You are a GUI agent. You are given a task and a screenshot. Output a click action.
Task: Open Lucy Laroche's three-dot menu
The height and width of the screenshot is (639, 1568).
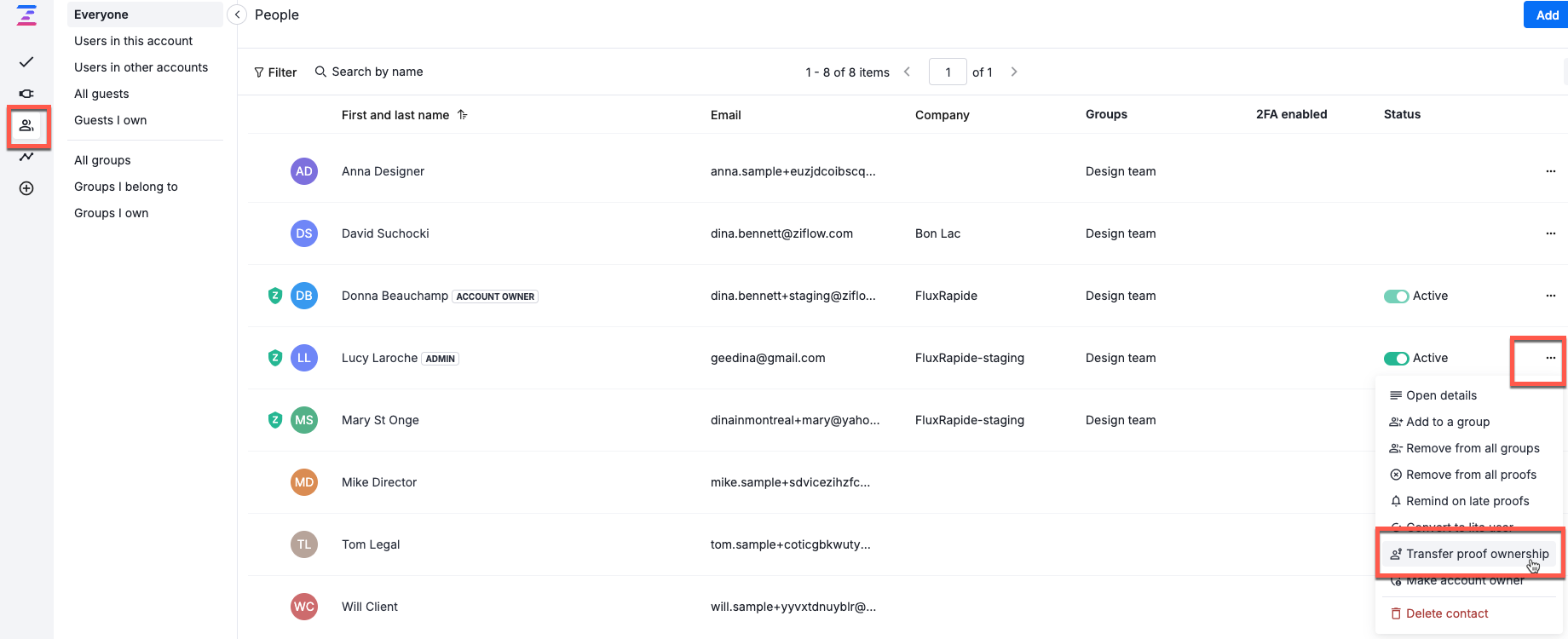(1550, 358)
